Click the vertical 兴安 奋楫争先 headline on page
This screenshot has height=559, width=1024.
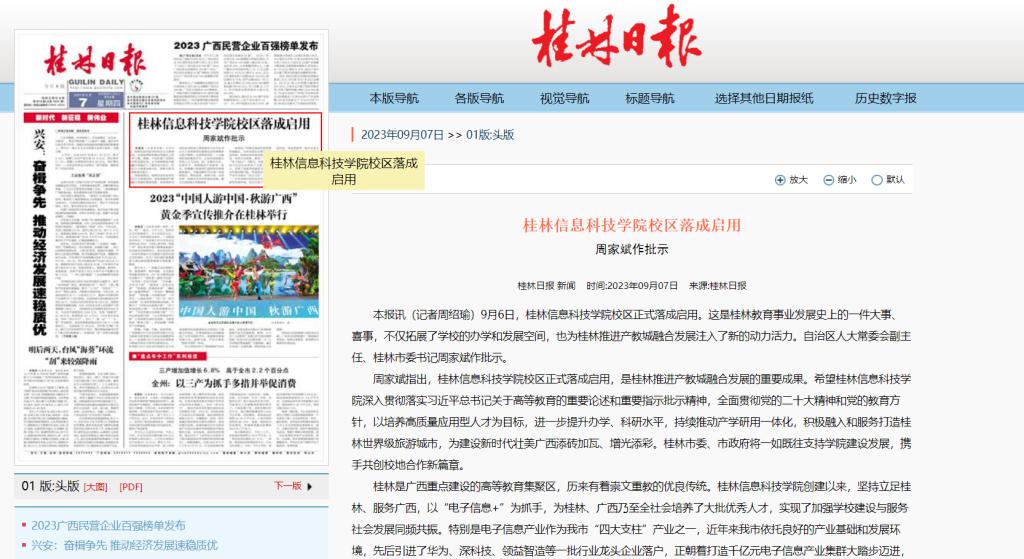pyautogui.click(x=39, y=232)
